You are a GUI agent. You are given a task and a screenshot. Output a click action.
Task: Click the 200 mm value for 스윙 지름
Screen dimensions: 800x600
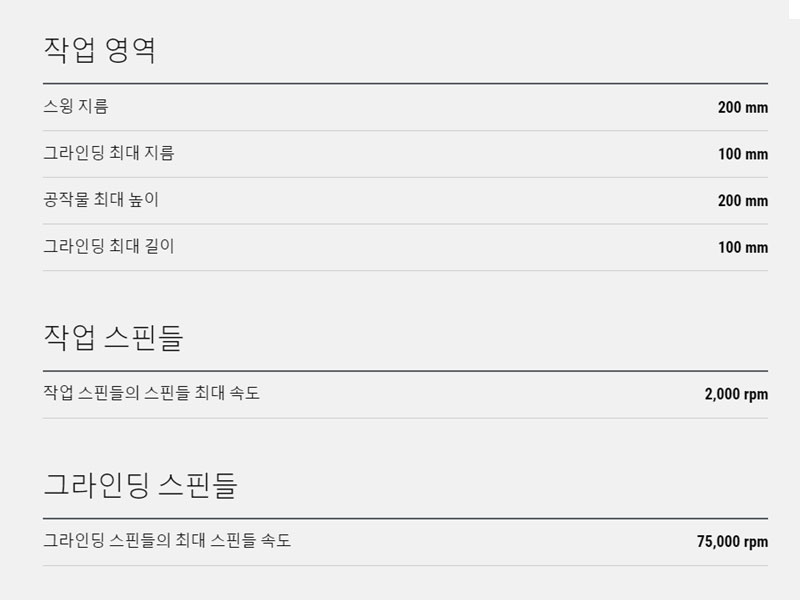tap(742, 107)
